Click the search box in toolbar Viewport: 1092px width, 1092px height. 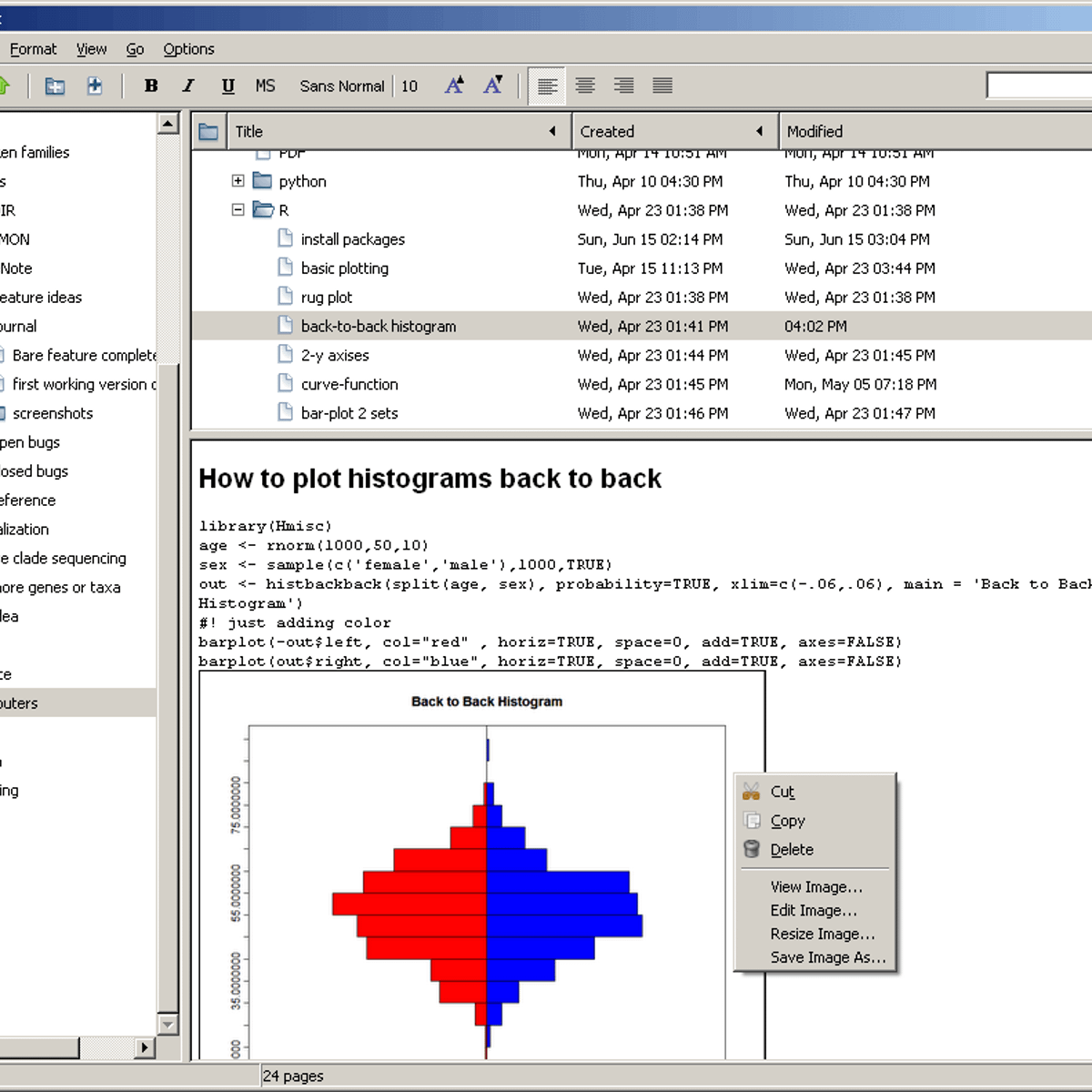[1039, 86]
